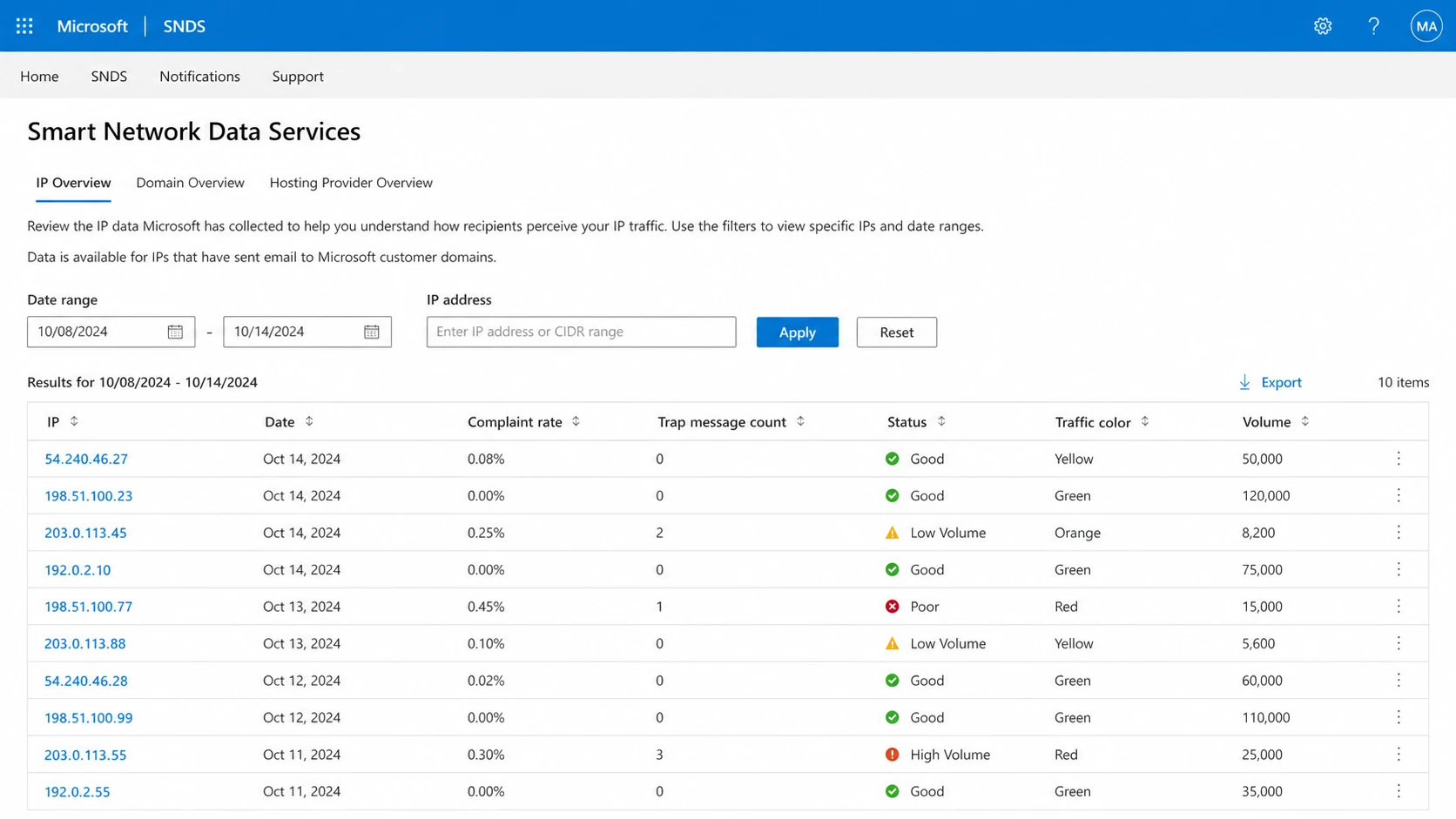Click the Orange traffic color cell
The width and height of the screenshot is (1456, 819).
tap(1077, 533)
